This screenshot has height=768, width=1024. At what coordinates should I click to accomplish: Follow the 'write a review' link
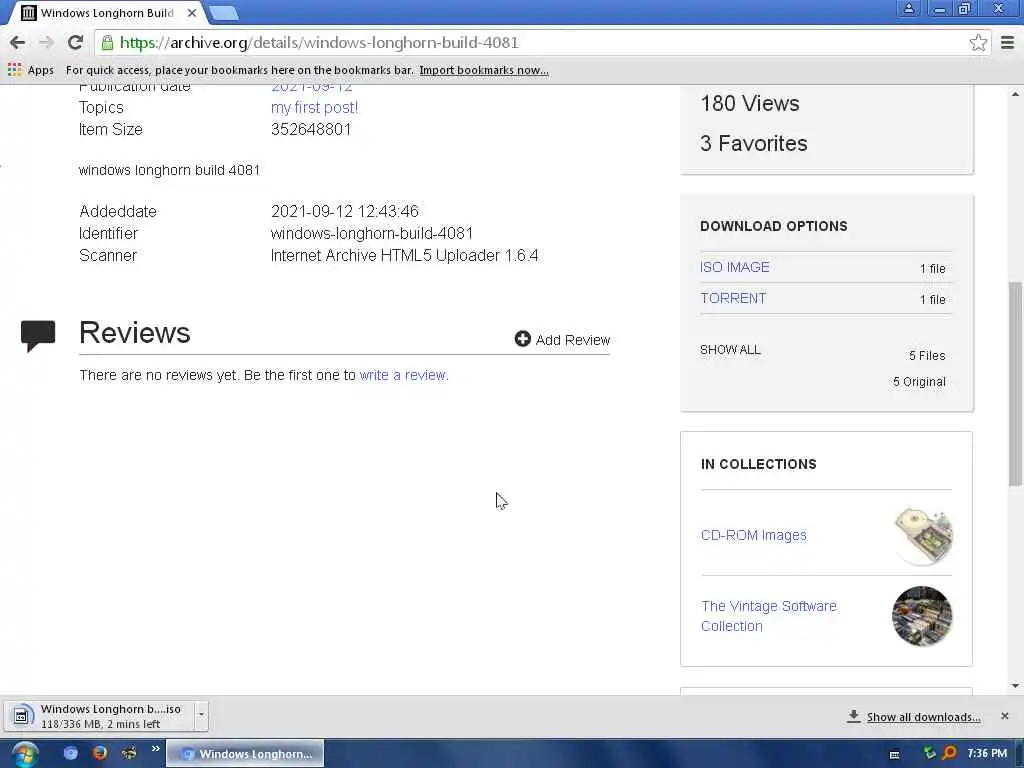[x=404, y=375]
